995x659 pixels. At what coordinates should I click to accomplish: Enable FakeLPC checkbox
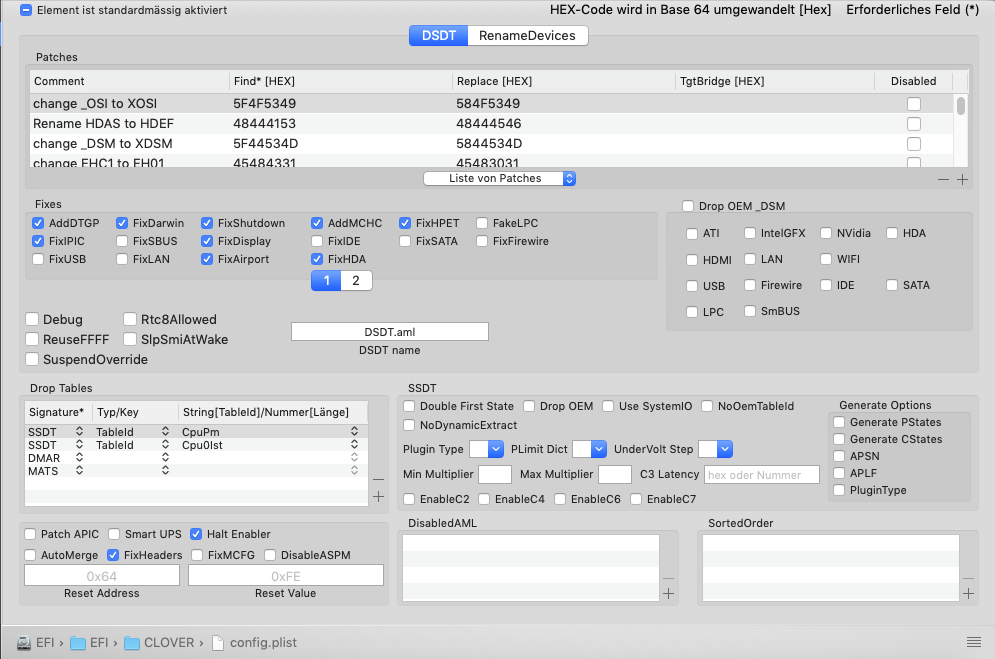(482, 223)
